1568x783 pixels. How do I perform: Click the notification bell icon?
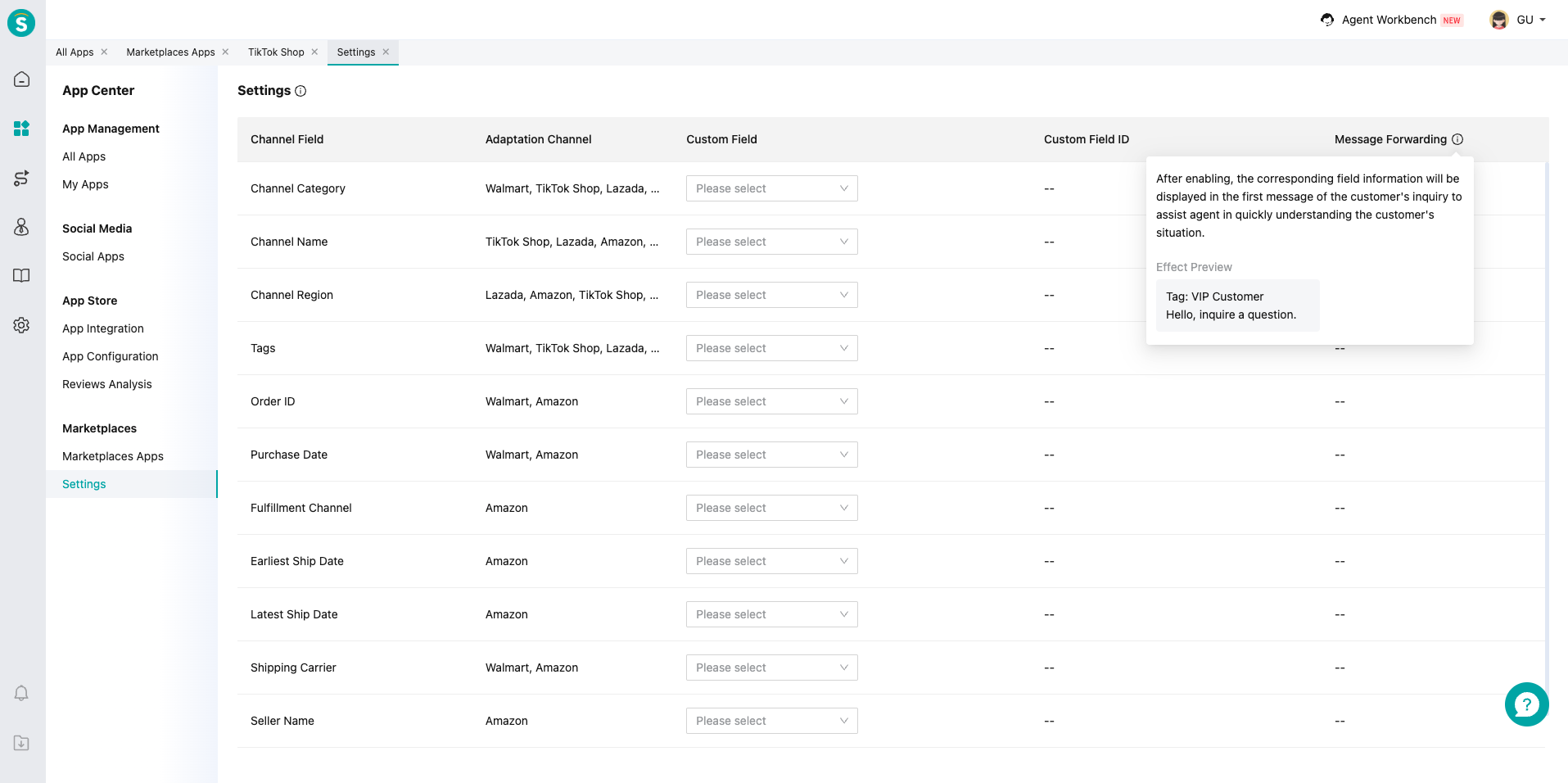[22, 694]
